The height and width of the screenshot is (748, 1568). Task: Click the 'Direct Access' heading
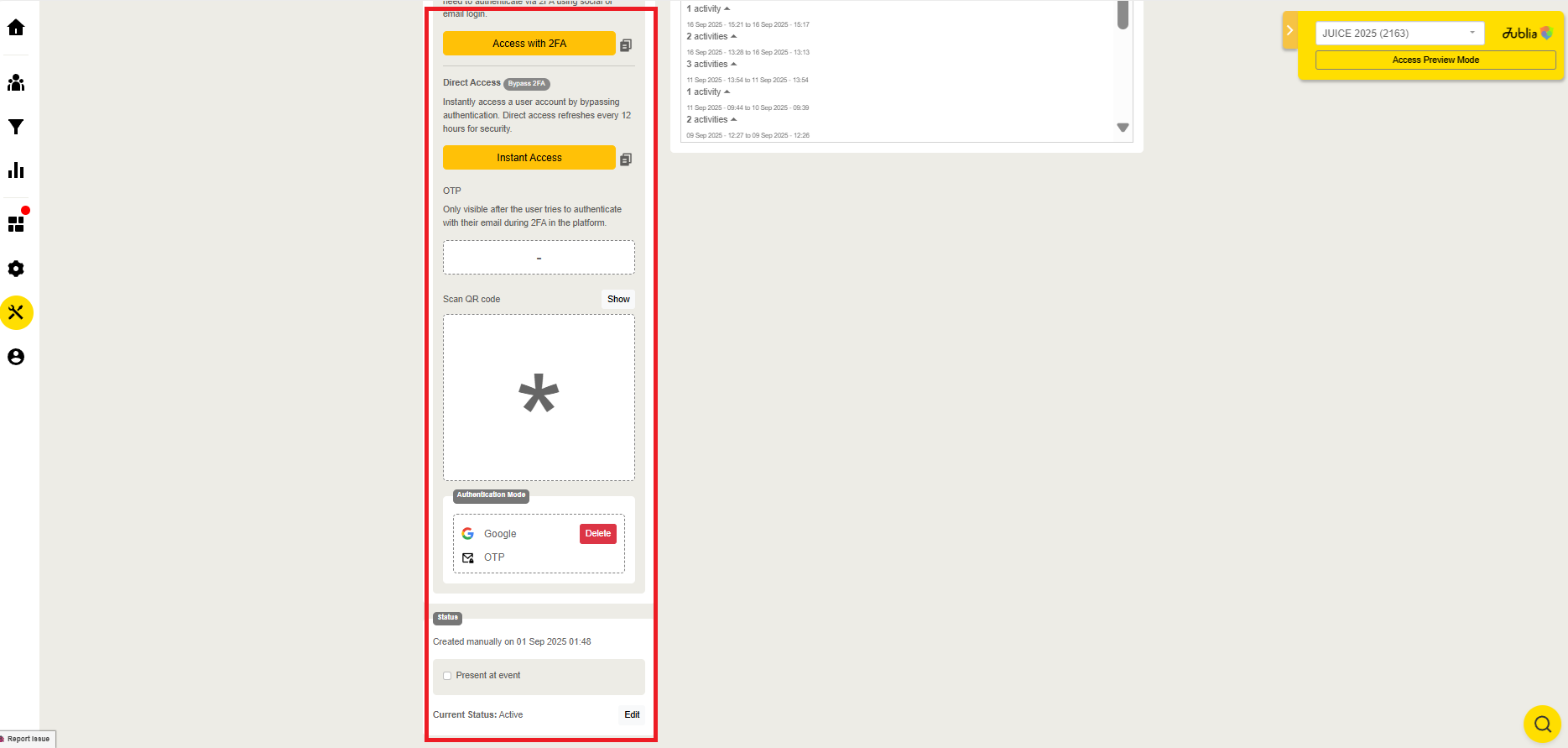pos(471,83)
